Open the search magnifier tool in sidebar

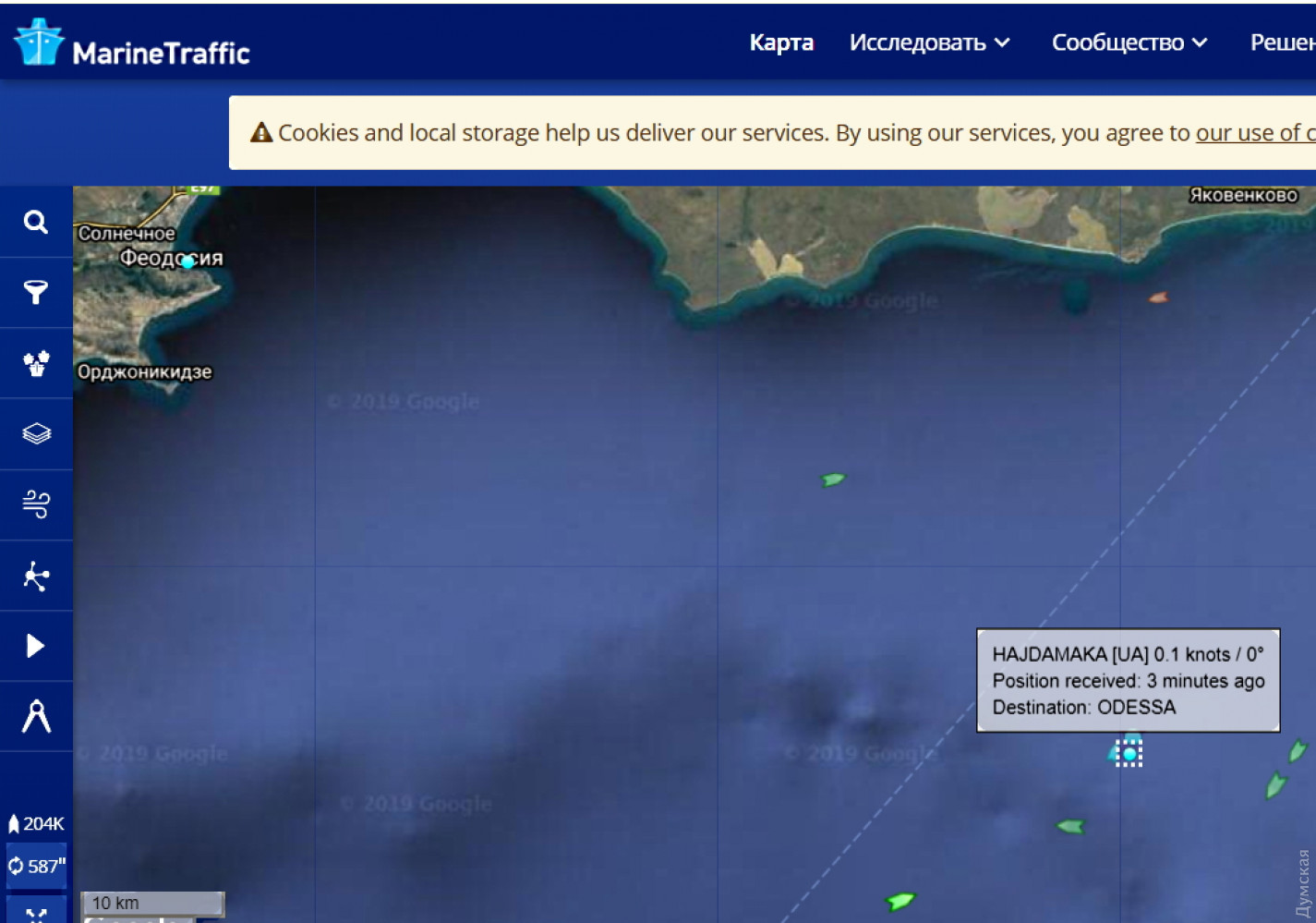[36, 222]
